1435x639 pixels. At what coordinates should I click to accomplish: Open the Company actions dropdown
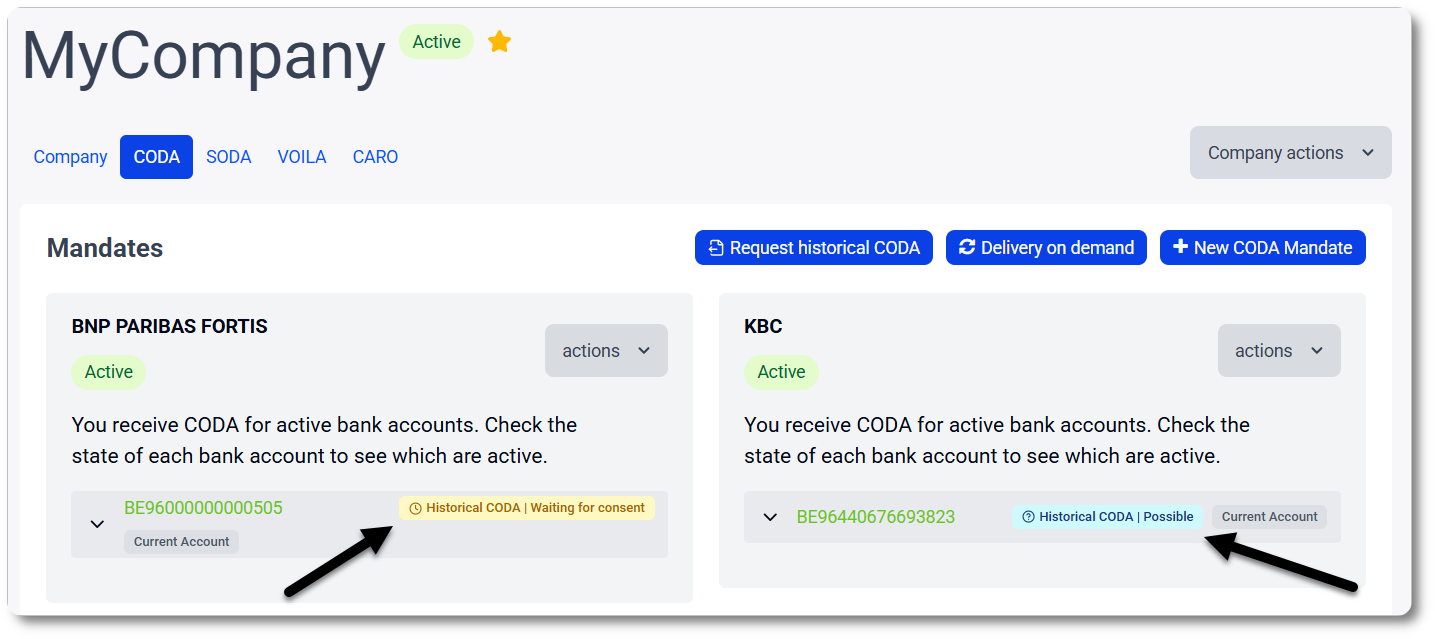coord(1289,152)
